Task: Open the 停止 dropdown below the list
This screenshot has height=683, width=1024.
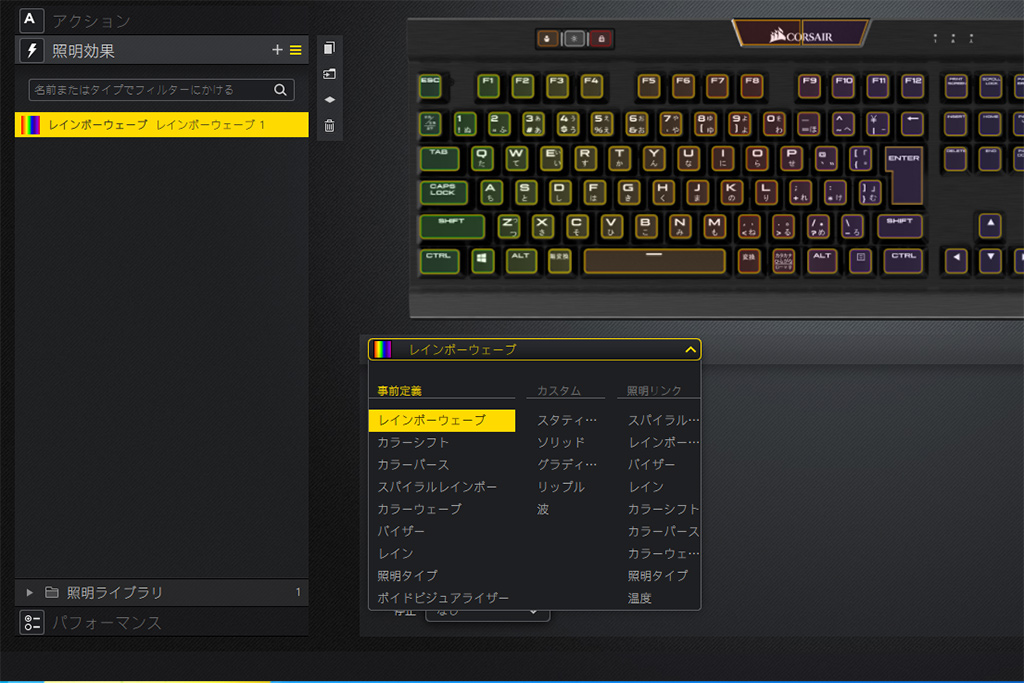Action: [x=487, y=611]
